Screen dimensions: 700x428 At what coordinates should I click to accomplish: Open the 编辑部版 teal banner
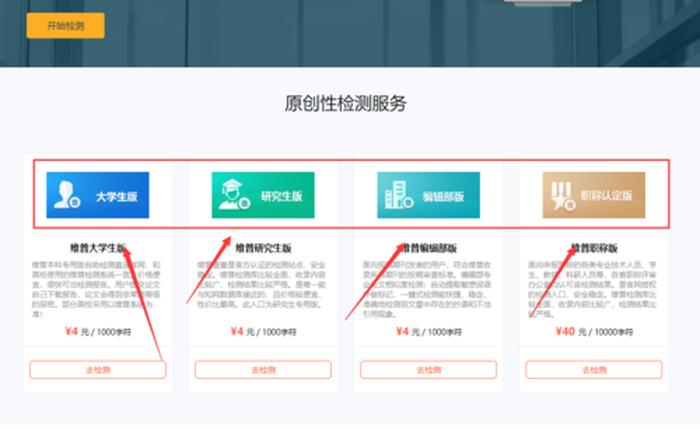click(x=429, y=195)
